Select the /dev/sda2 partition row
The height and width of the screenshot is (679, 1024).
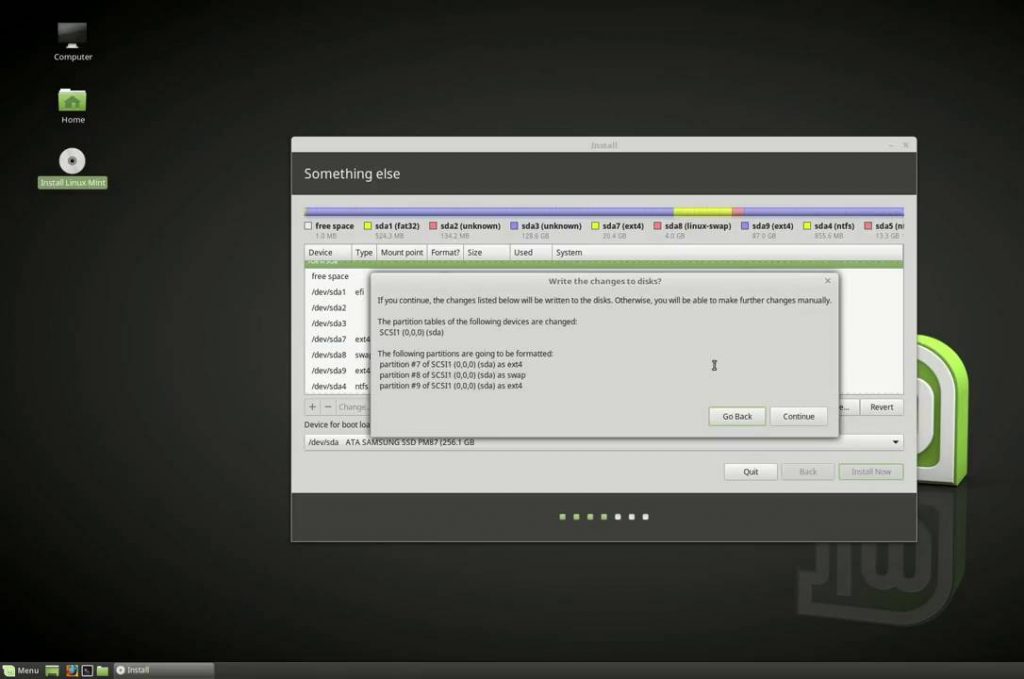pyautogui.click(x=338, y=308)
